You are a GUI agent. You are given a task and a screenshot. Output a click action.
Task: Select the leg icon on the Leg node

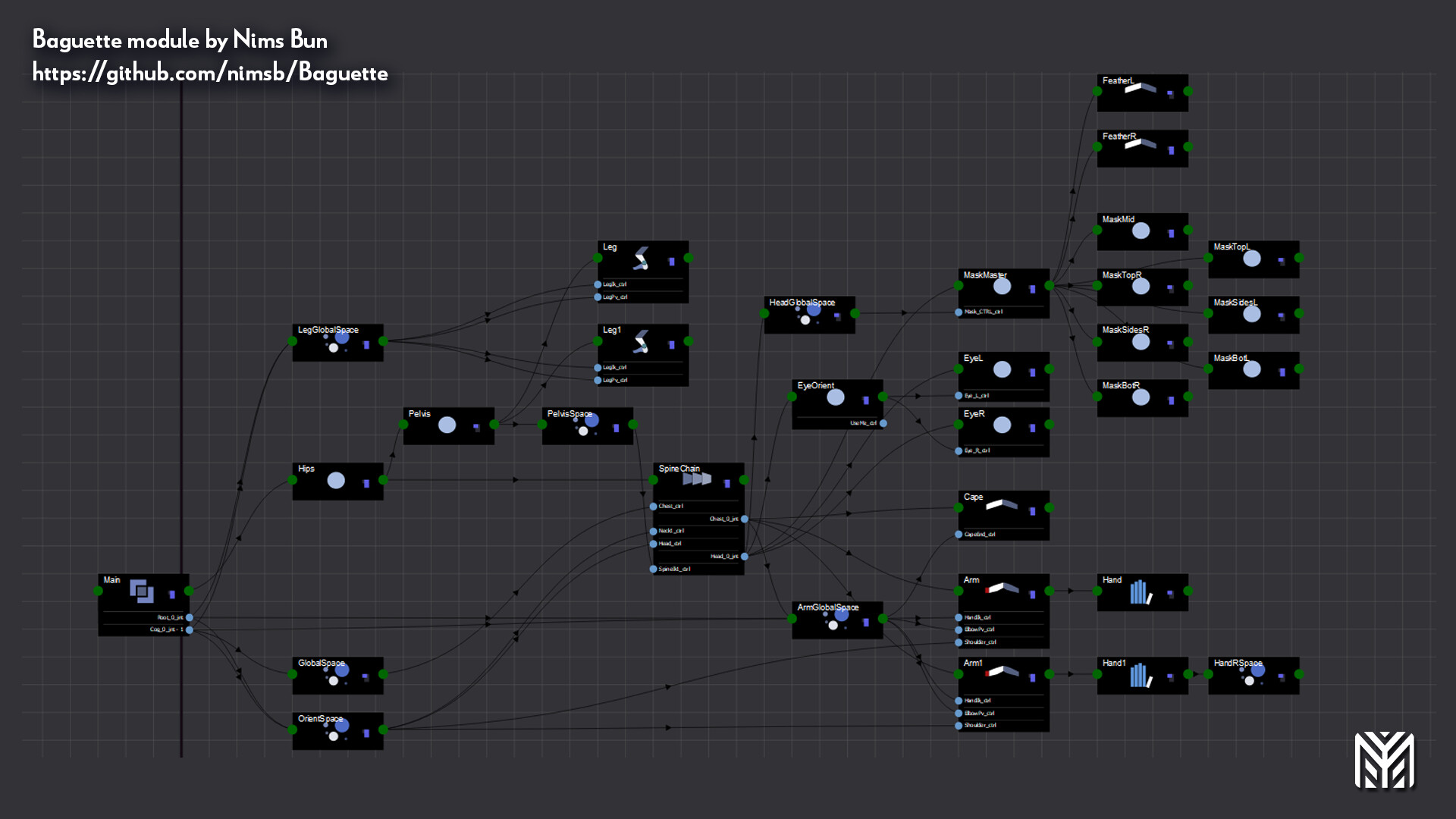(x=641, y=260)
